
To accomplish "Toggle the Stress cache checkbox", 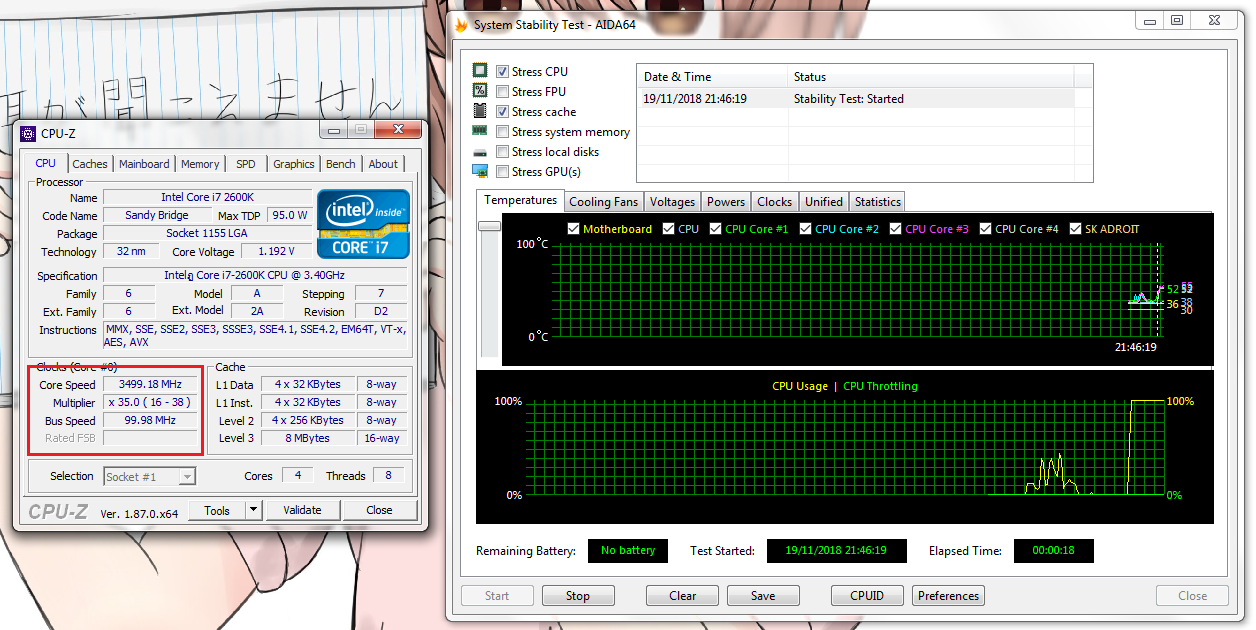I will tap(502, 112).
